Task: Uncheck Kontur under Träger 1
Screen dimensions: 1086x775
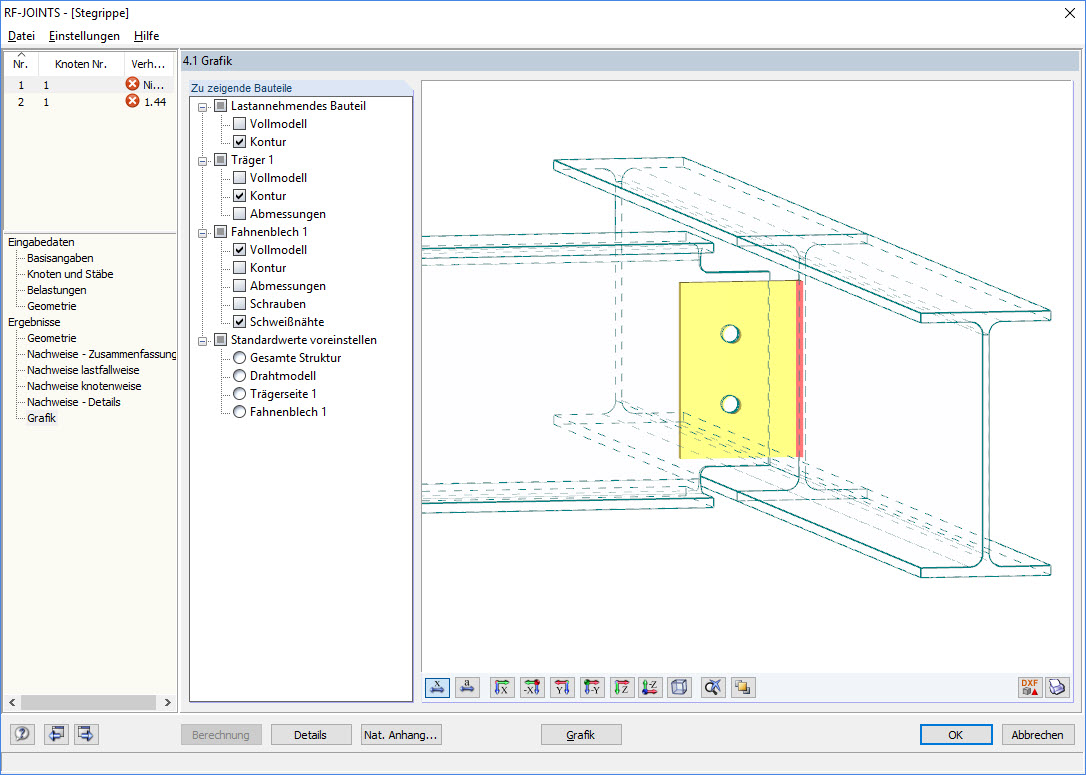Action: point(240,196)
